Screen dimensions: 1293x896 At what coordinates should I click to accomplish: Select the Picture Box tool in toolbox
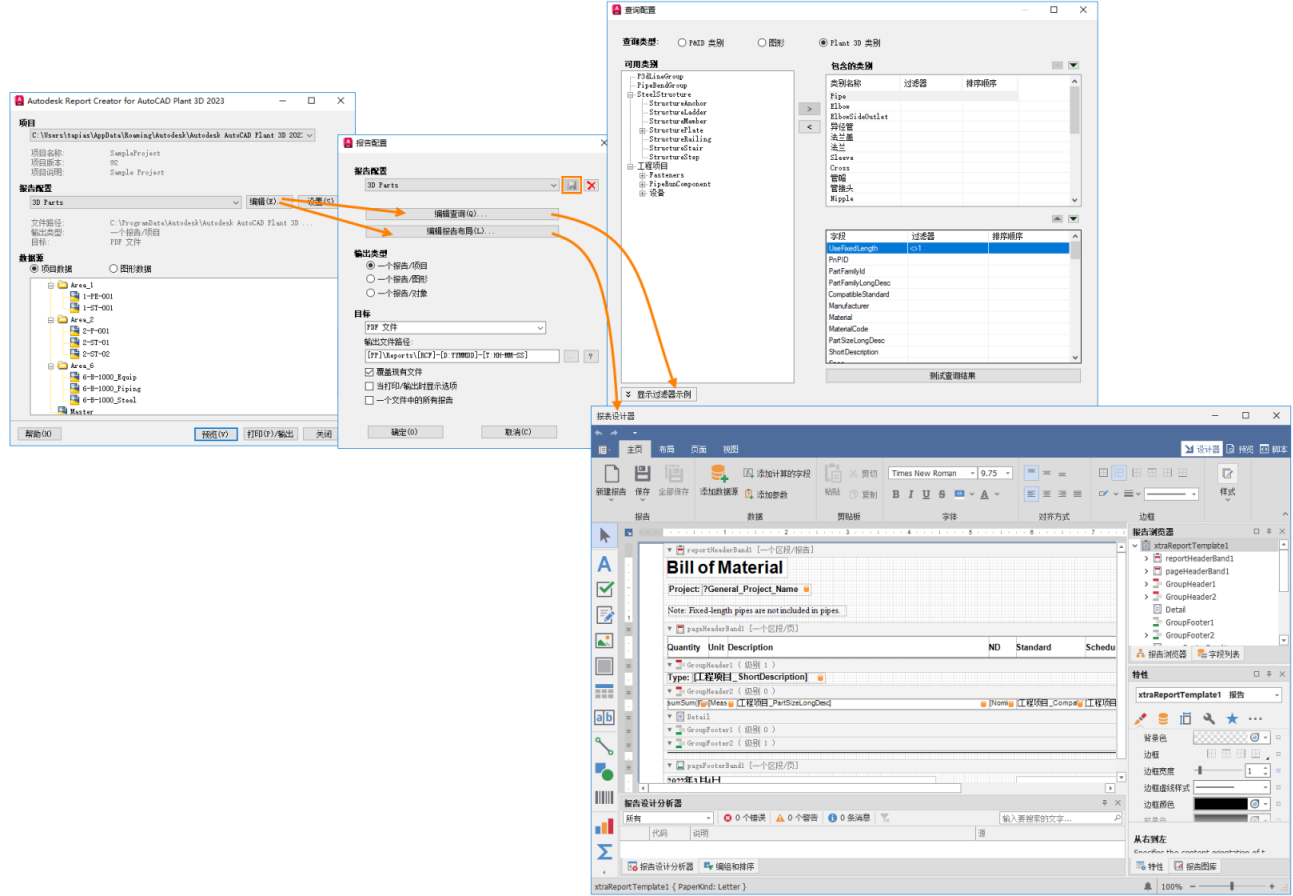604,641
